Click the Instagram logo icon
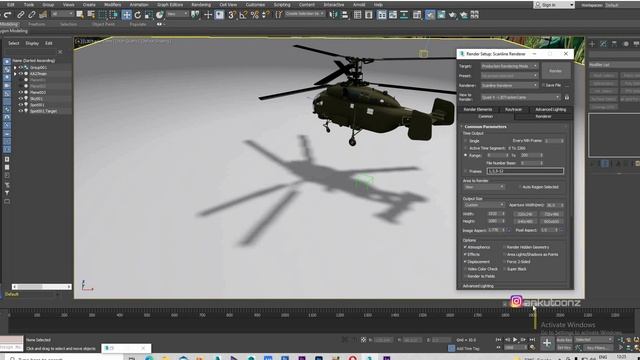Screen dimensions: 640x360 tap(516, 301)
